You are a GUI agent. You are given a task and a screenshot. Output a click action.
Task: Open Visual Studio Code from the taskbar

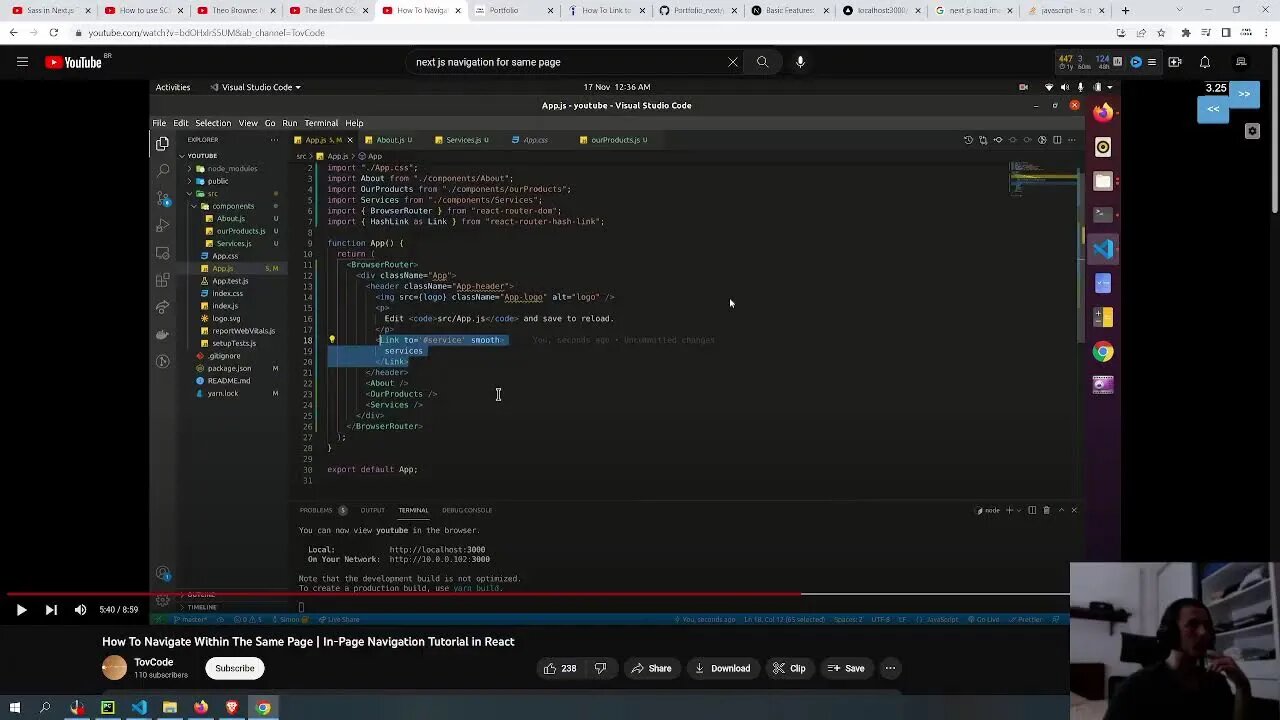(139, 708)
